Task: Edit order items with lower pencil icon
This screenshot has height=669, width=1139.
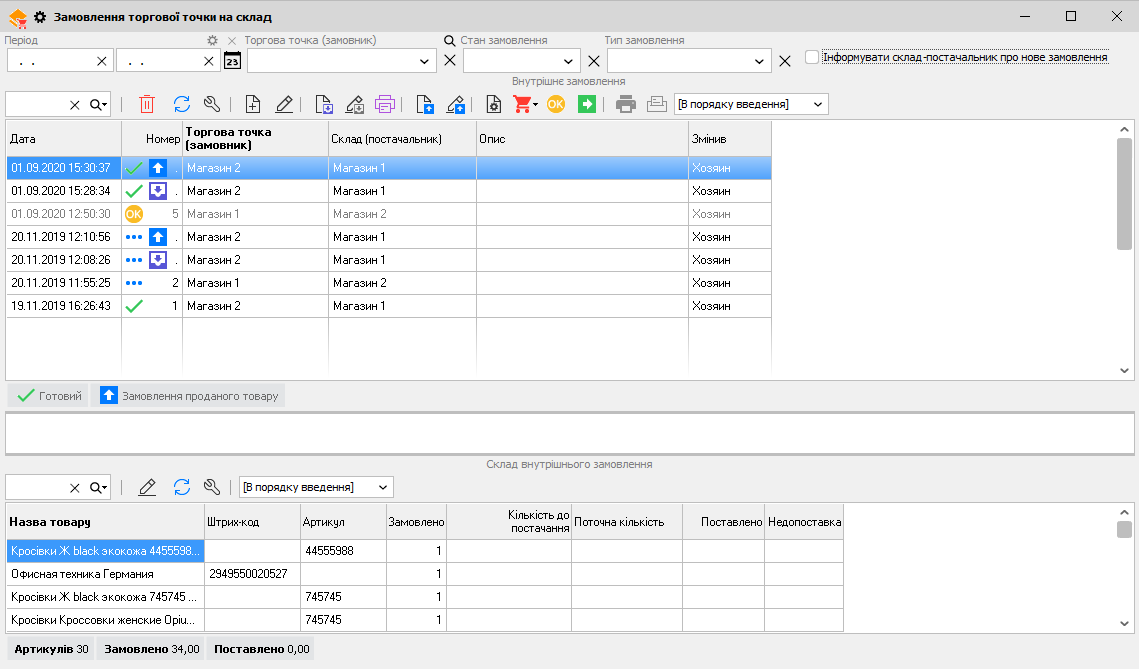Action: click(x=147, y=487)
